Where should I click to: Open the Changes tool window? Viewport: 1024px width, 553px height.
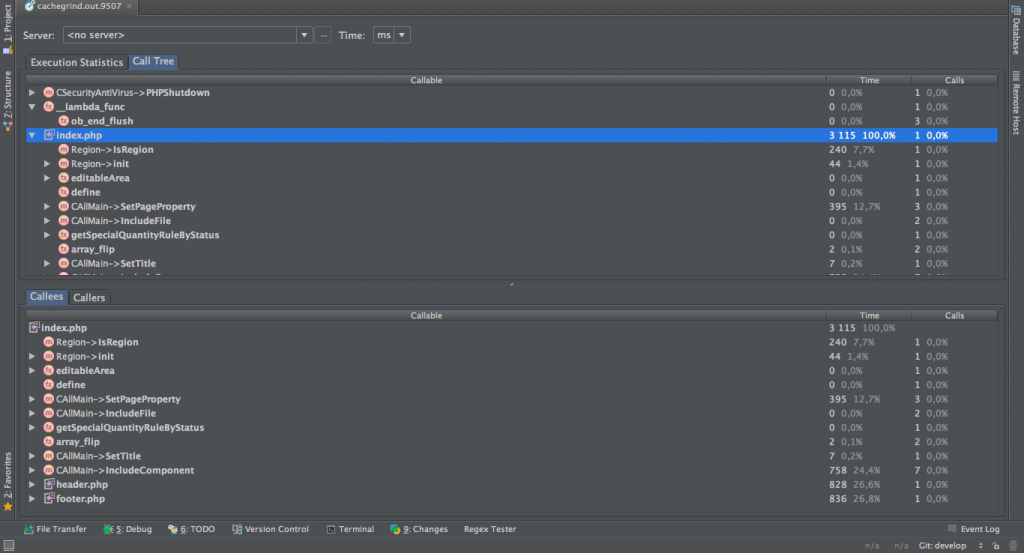click(418, 529)
